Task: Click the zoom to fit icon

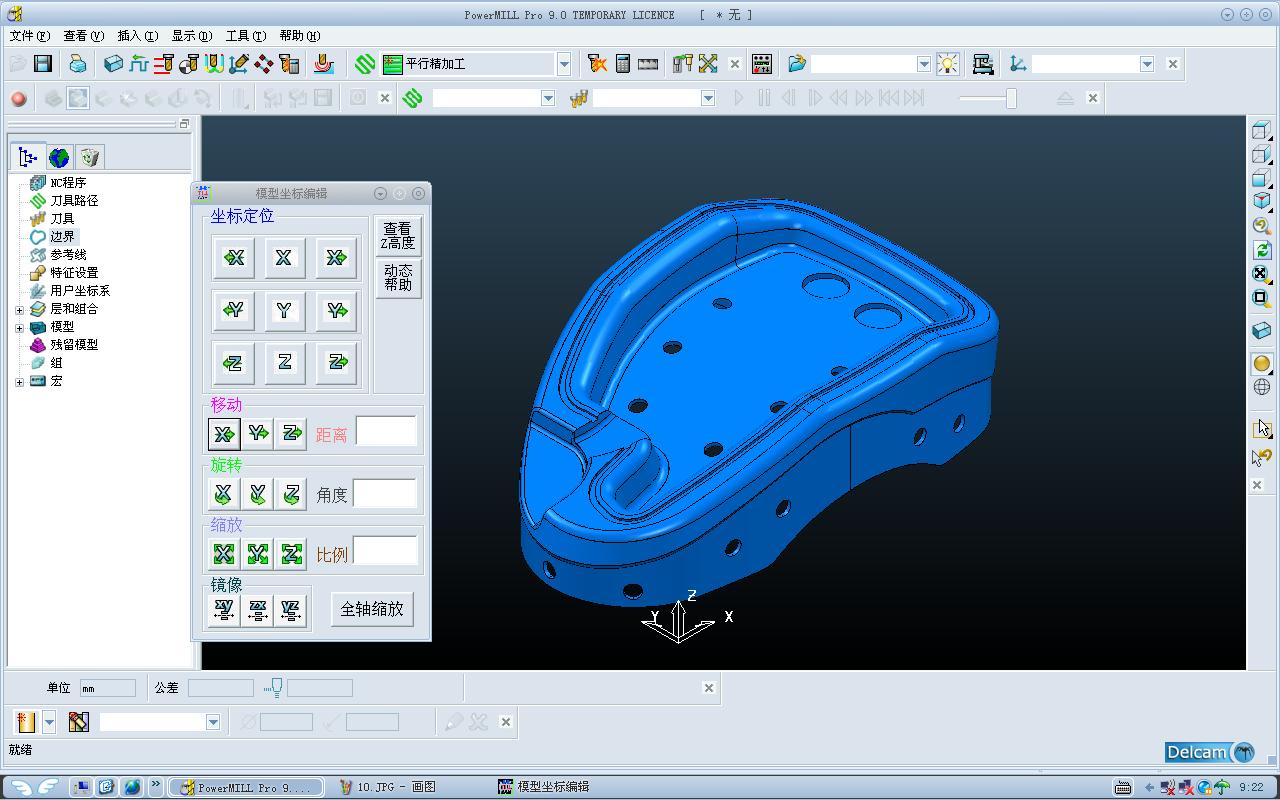Action: pyautogui.click(x=1262, y=274)
